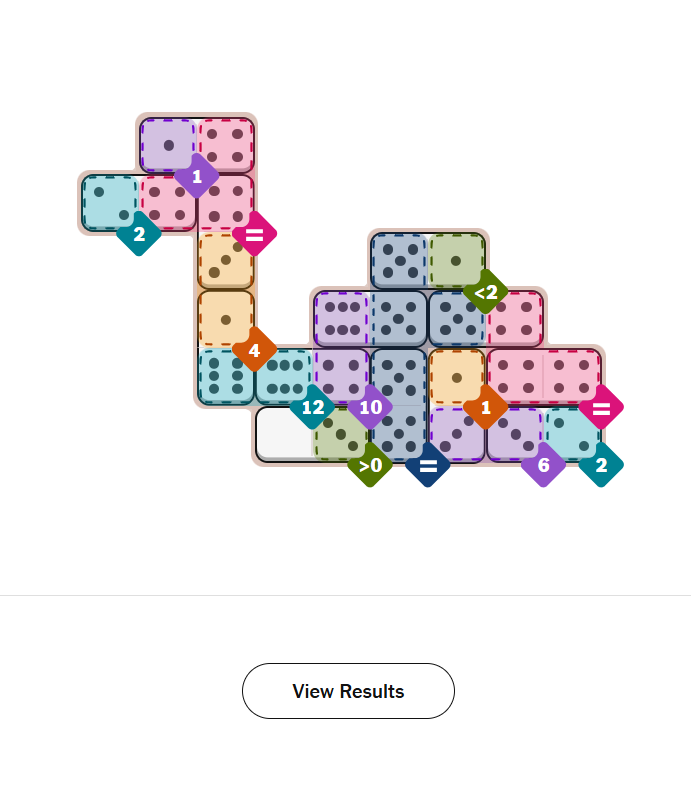Image resolution: width=691 pixels, height=807 pixels.
Task: Click the teal 2 badge beside purple 6 badge
Action: coord(601,465)
